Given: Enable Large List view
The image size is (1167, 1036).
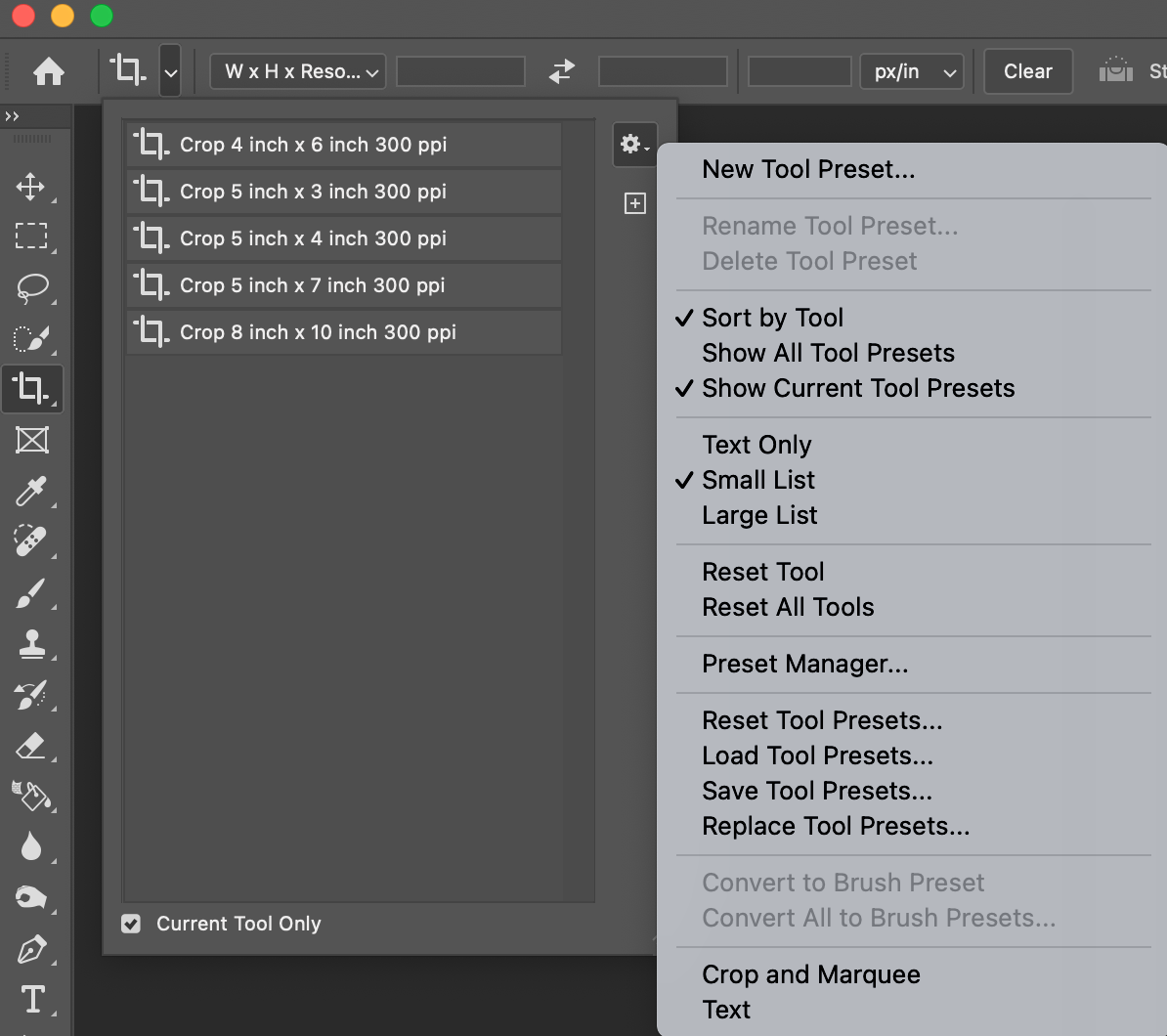Looking at the screenshot, I should [759, 515].
